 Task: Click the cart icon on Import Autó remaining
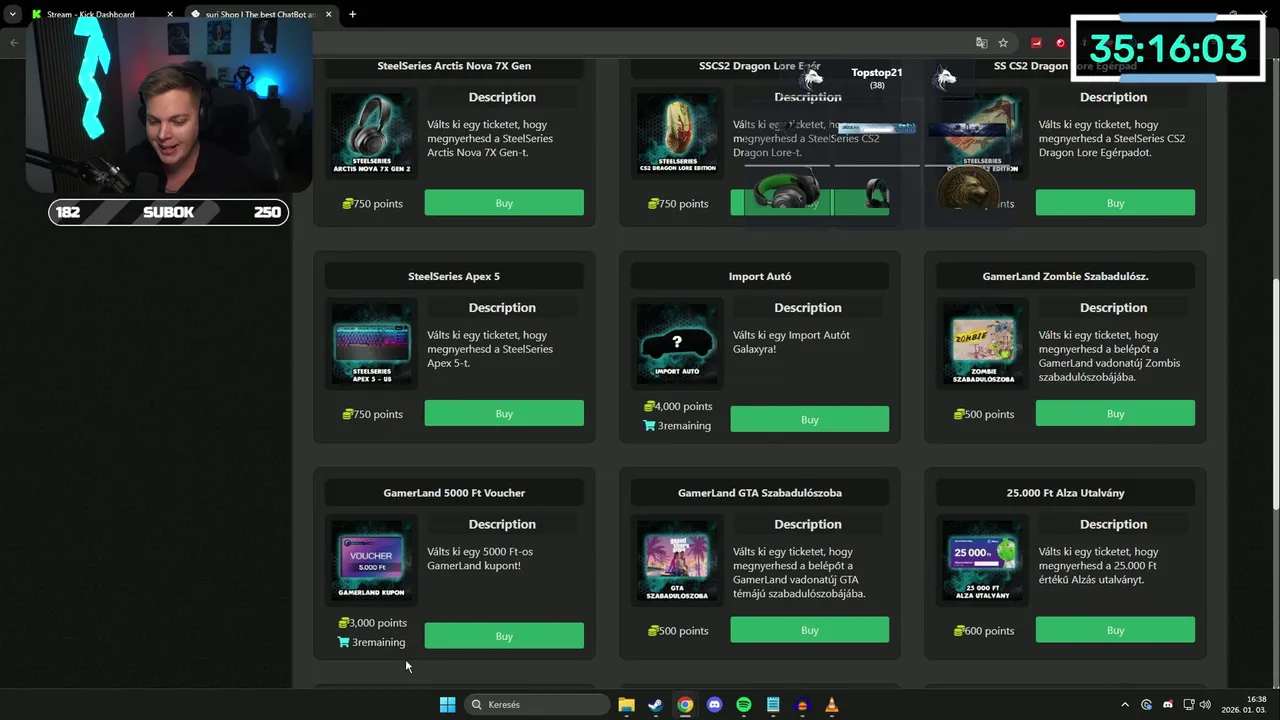click(649, 425)
